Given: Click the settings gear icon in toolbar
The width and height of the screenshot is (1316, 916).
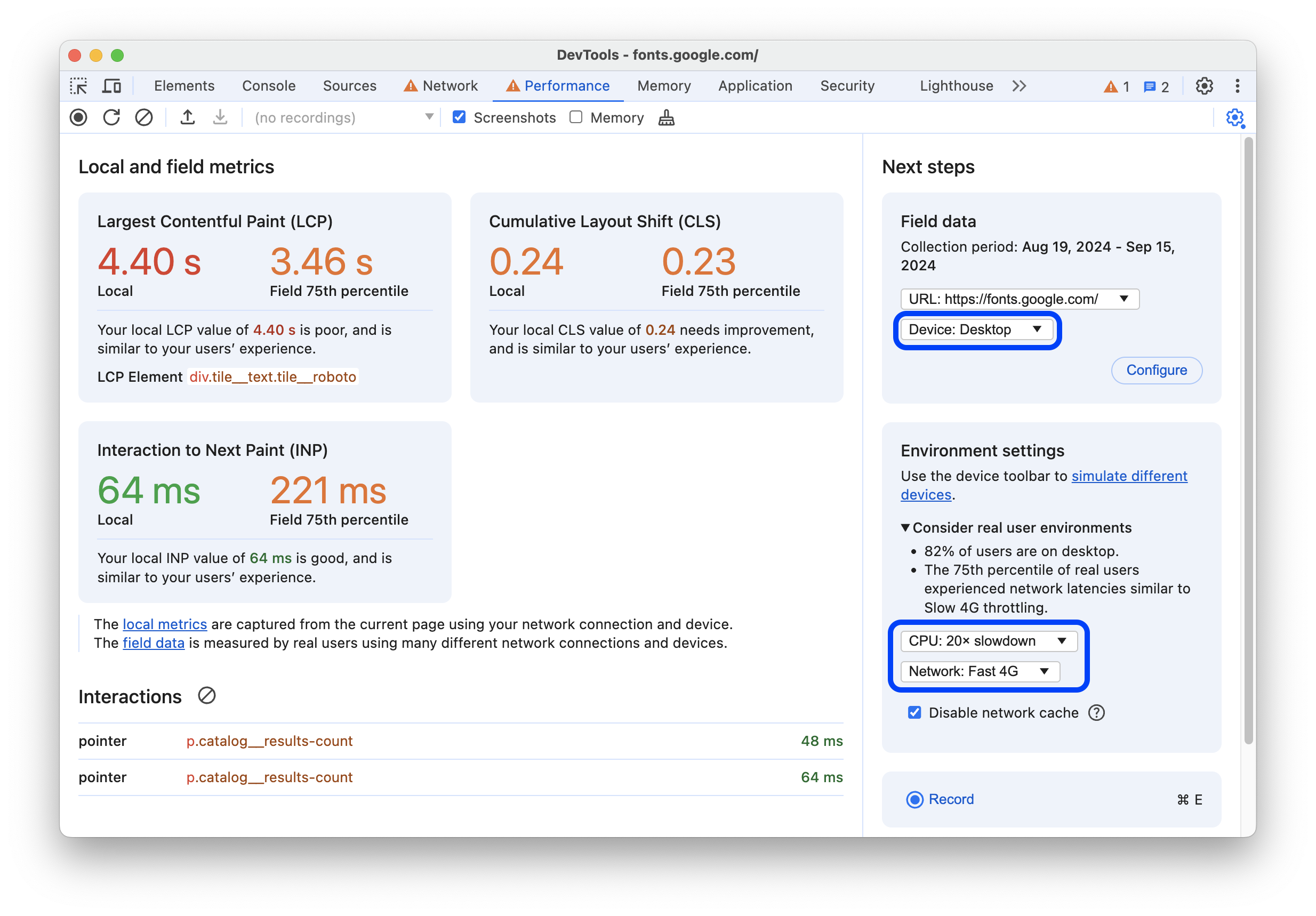Looking at the screenshot, I should coord(1204,86).
